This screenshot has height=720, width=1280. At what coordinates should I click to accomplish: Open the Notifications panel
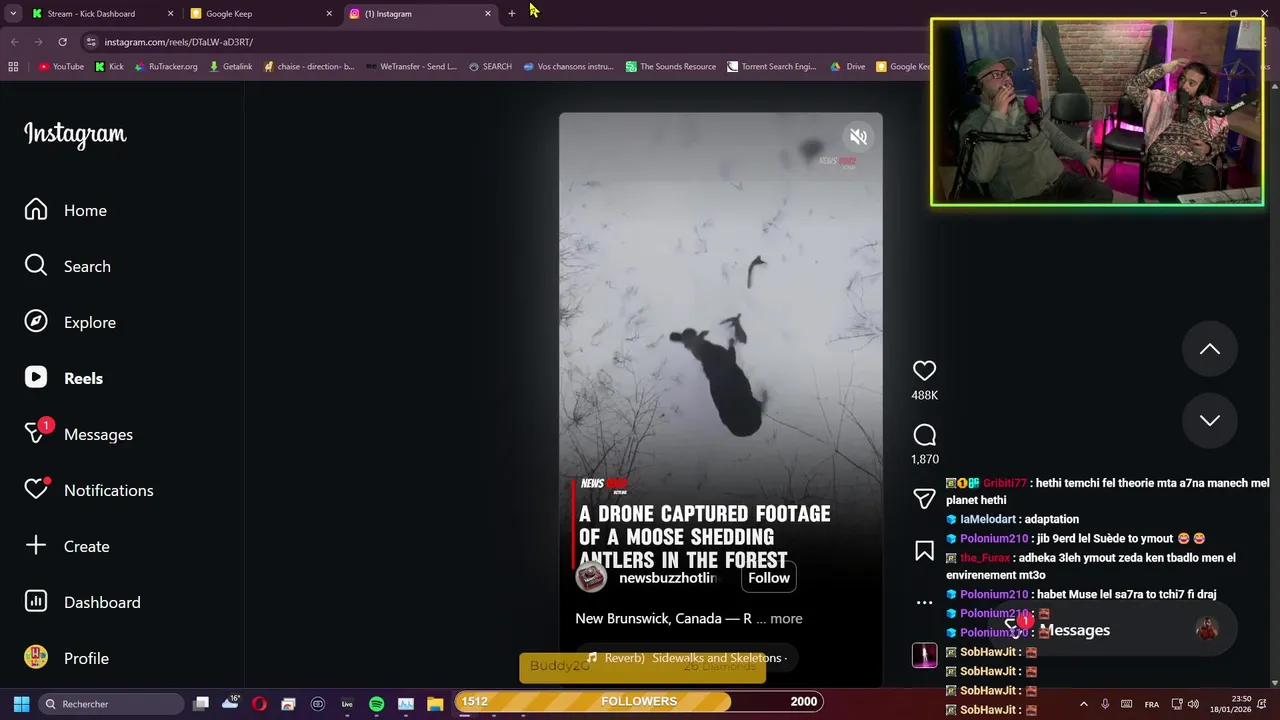pyautogui.click(x=89, y=490)
